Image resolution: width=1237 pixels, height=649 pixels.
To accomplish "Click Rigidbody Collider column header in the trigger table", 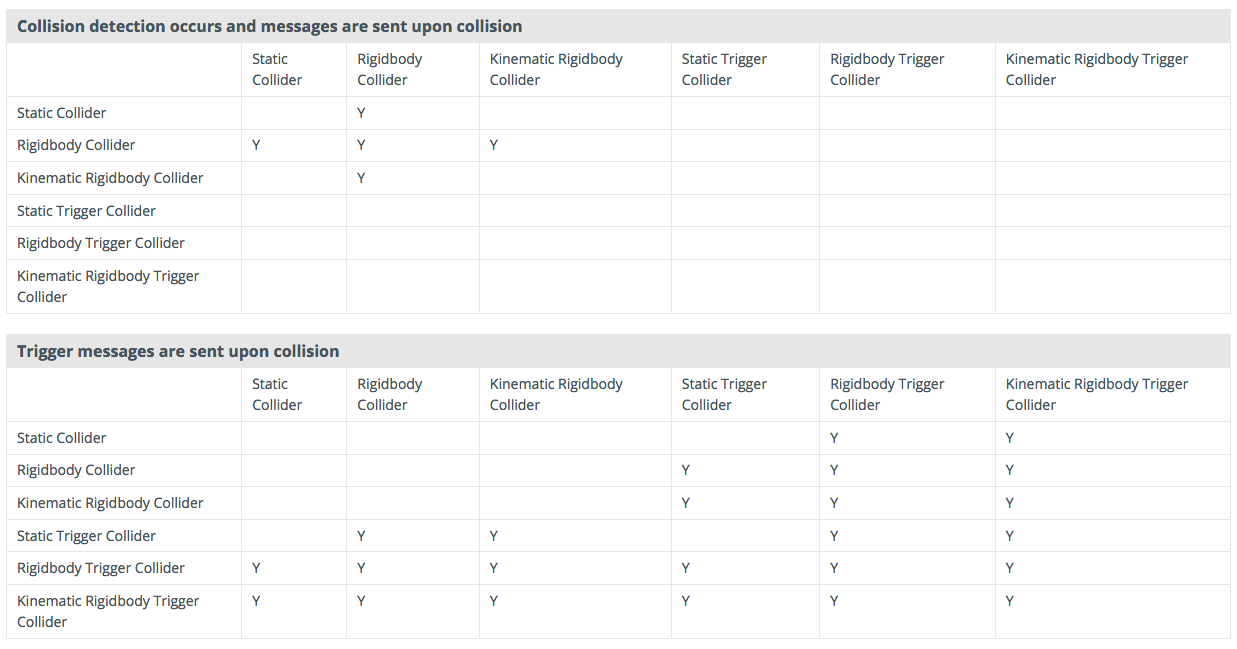I will (389, 394).
